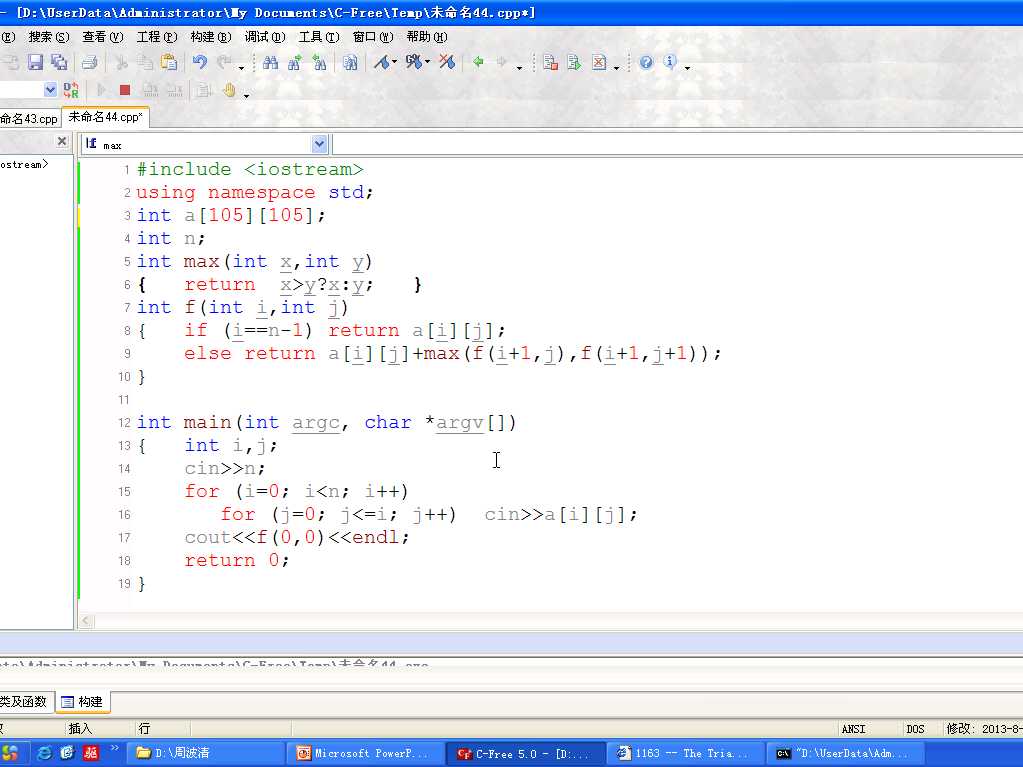Click the Copy toolbar icon
Viewport: 1023px width, 767px height.
145,63
